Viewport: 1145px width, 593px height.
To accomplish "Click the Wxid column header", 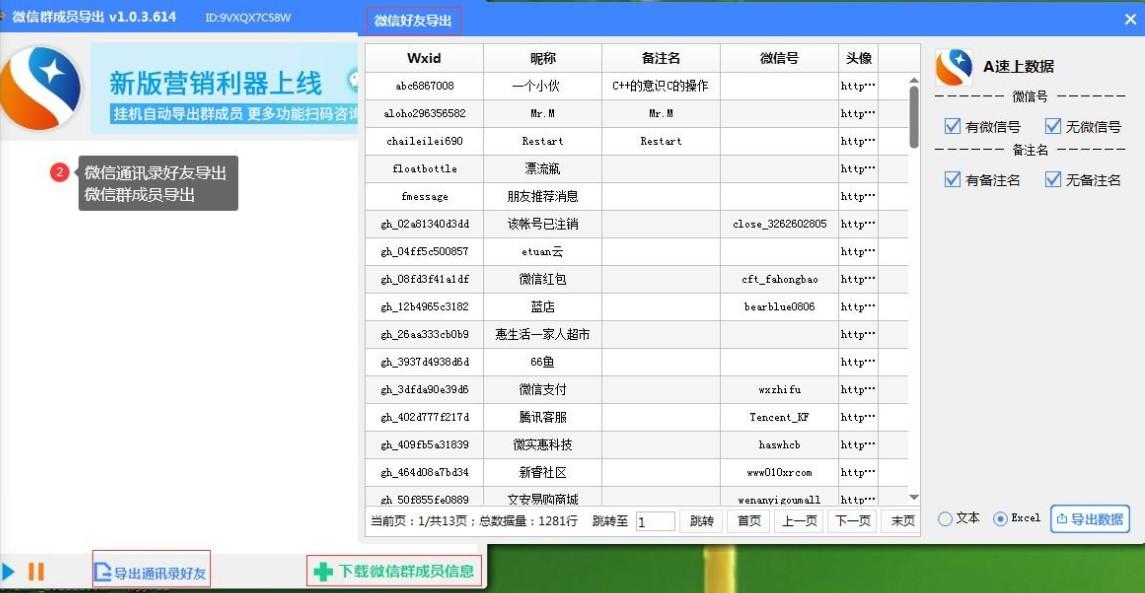I will (x=424, y=58).
